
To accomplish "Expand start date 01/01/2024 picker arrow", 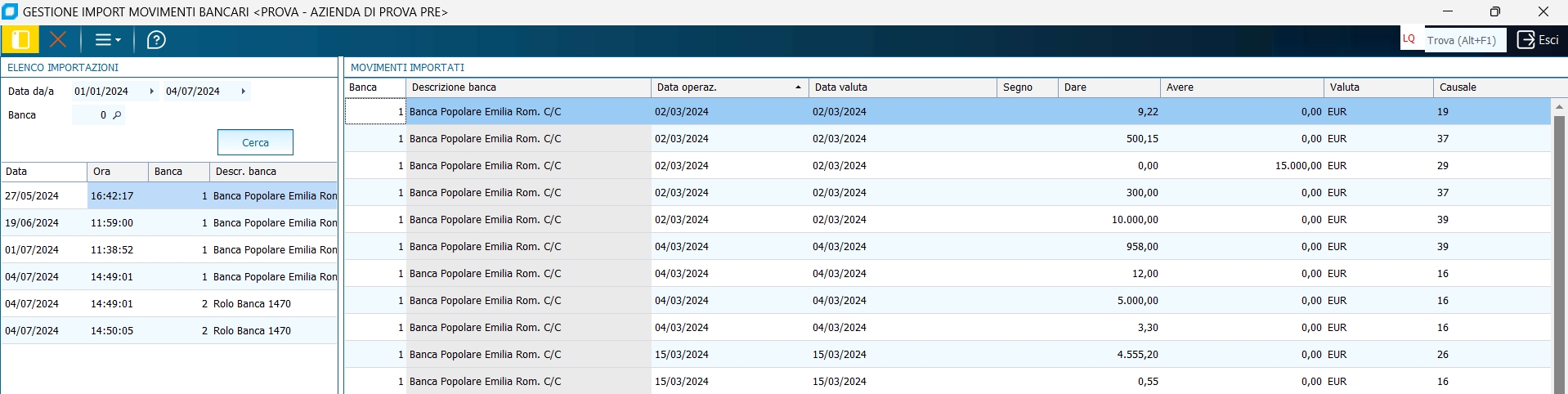I will [151, 92].
